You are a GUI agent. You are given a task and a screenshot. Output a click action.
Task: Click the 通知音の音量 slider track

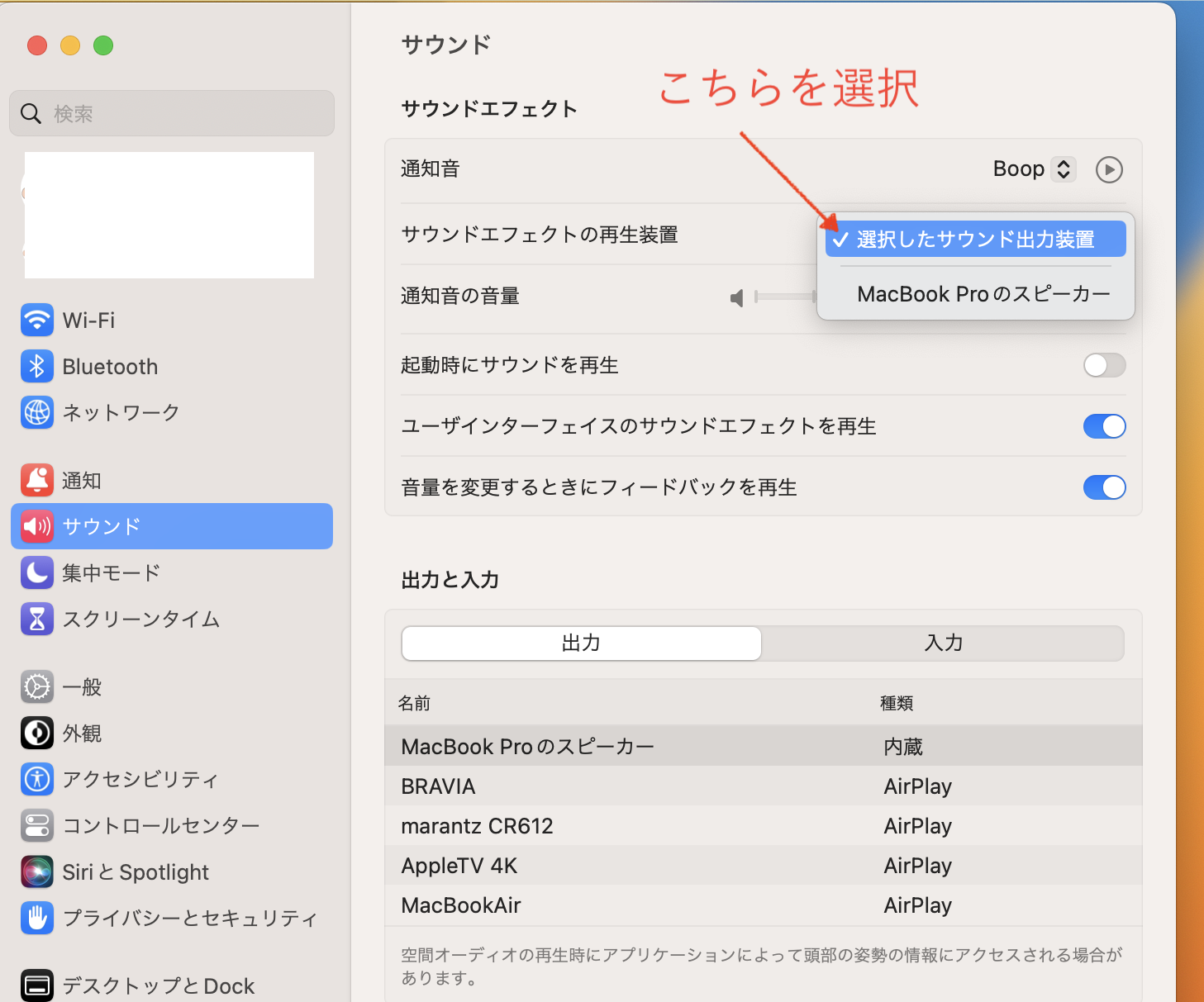[x=785, y=297]
